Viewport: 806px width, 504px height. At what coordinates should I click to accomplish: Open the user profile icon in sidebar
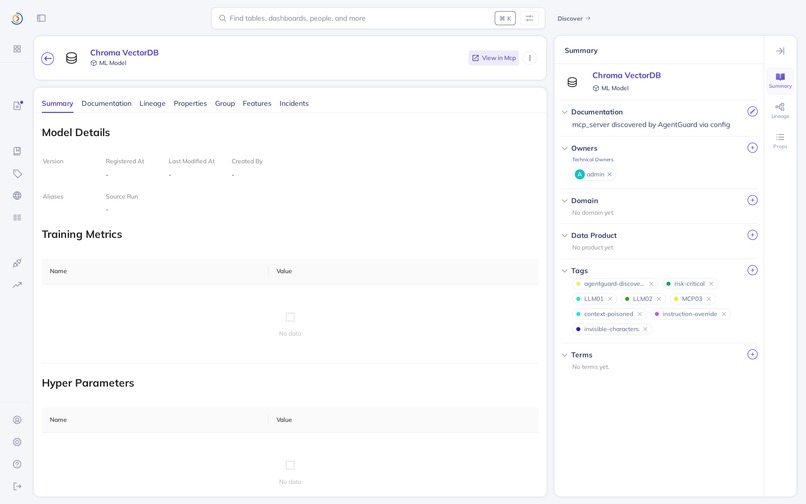tap(17, 420)
